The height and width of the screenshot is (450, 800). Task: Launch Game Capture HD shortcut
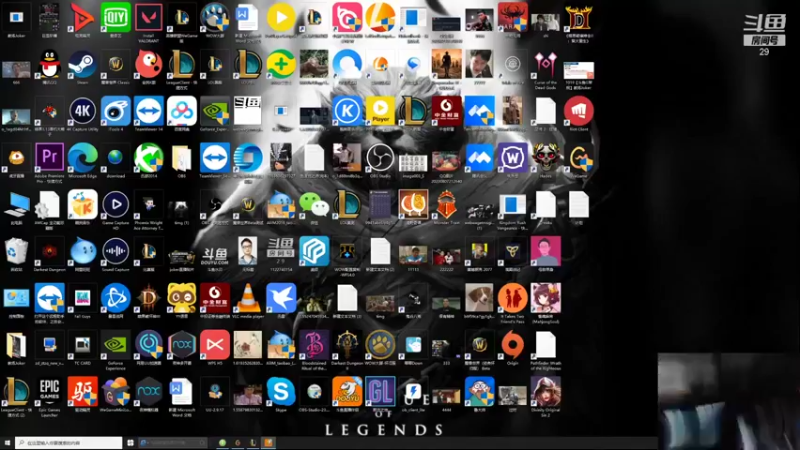(x=115, y=204)
